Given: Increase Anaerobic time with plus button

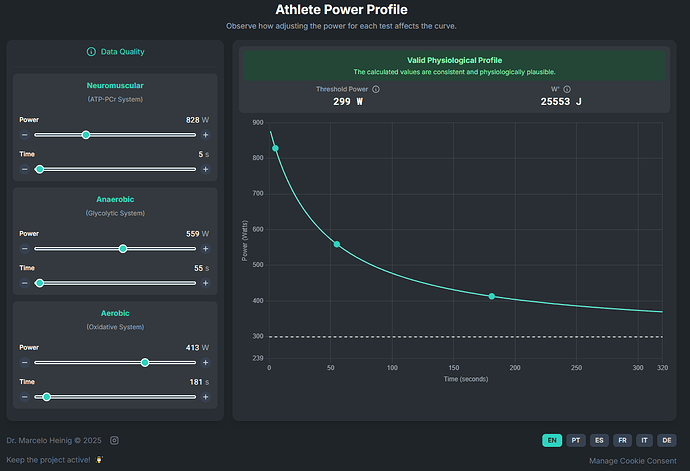Looking at the screenshot, I should 206,283.
